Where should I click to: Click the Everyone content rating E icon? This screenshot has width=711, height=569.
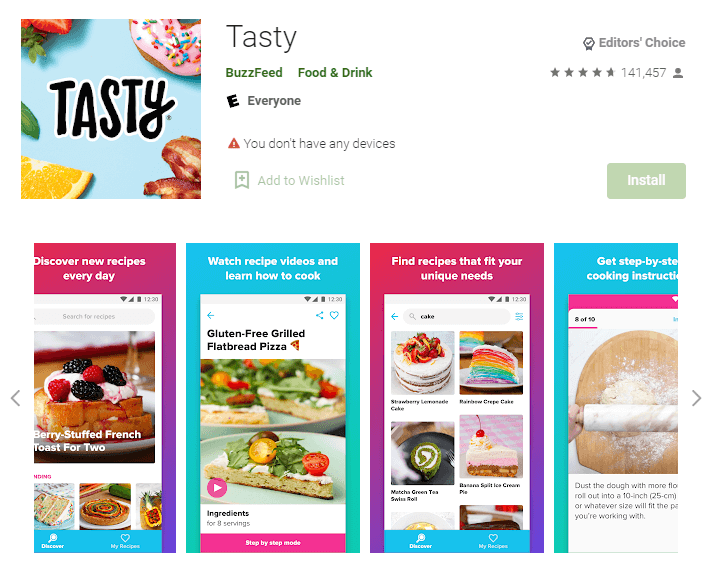point(233,101)
